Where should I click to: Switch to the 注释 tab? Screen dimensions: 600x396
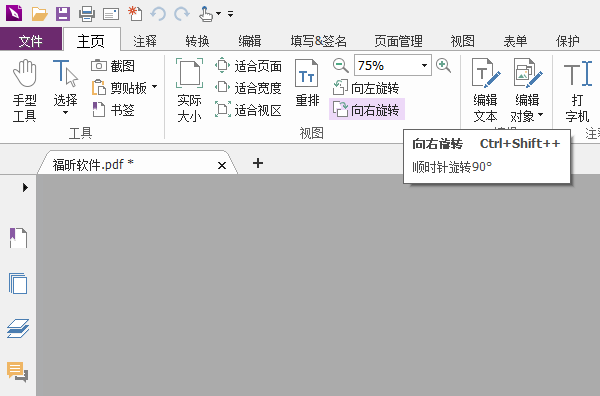click(145, 41)
